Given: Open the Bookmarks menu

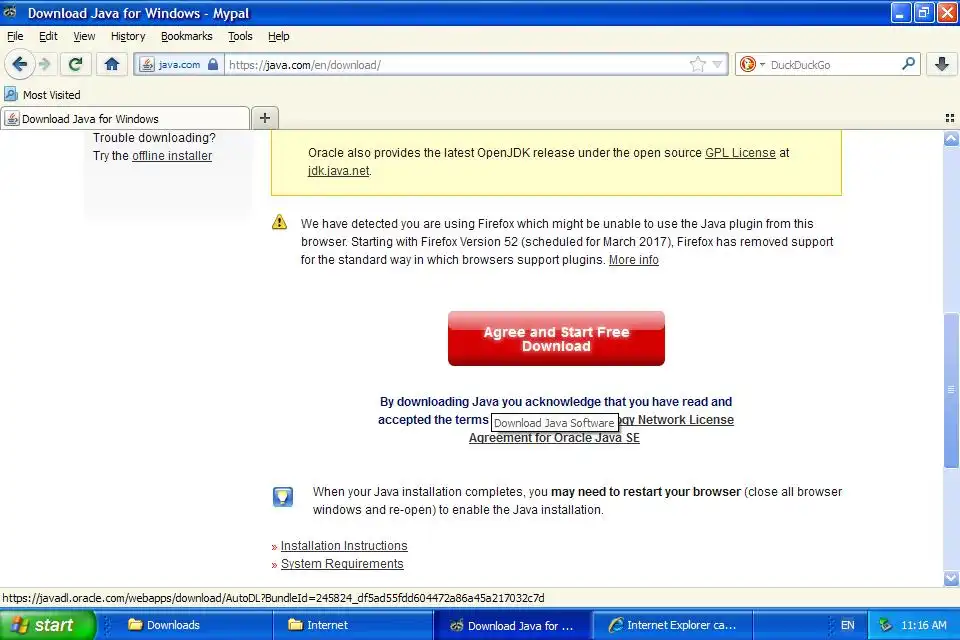Looking at the screenshot, I should coord(186,36).
